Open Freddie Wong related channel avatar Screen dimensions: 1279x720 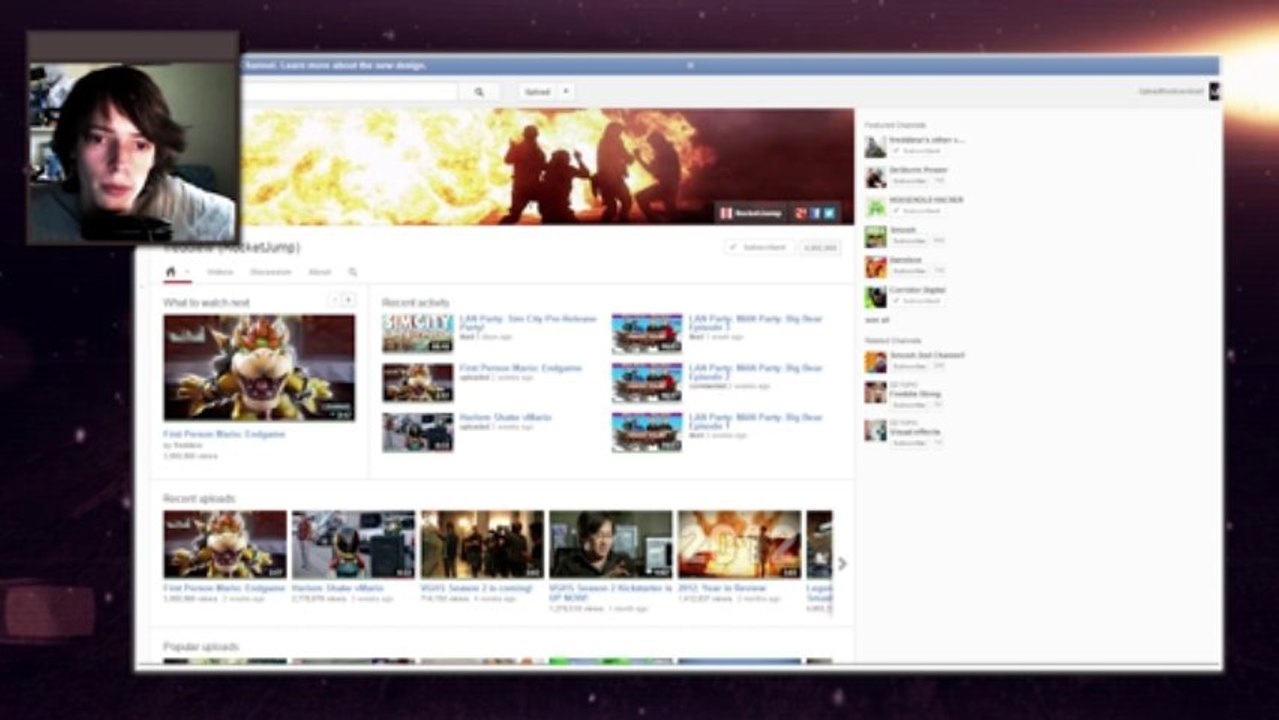(876, 392)
